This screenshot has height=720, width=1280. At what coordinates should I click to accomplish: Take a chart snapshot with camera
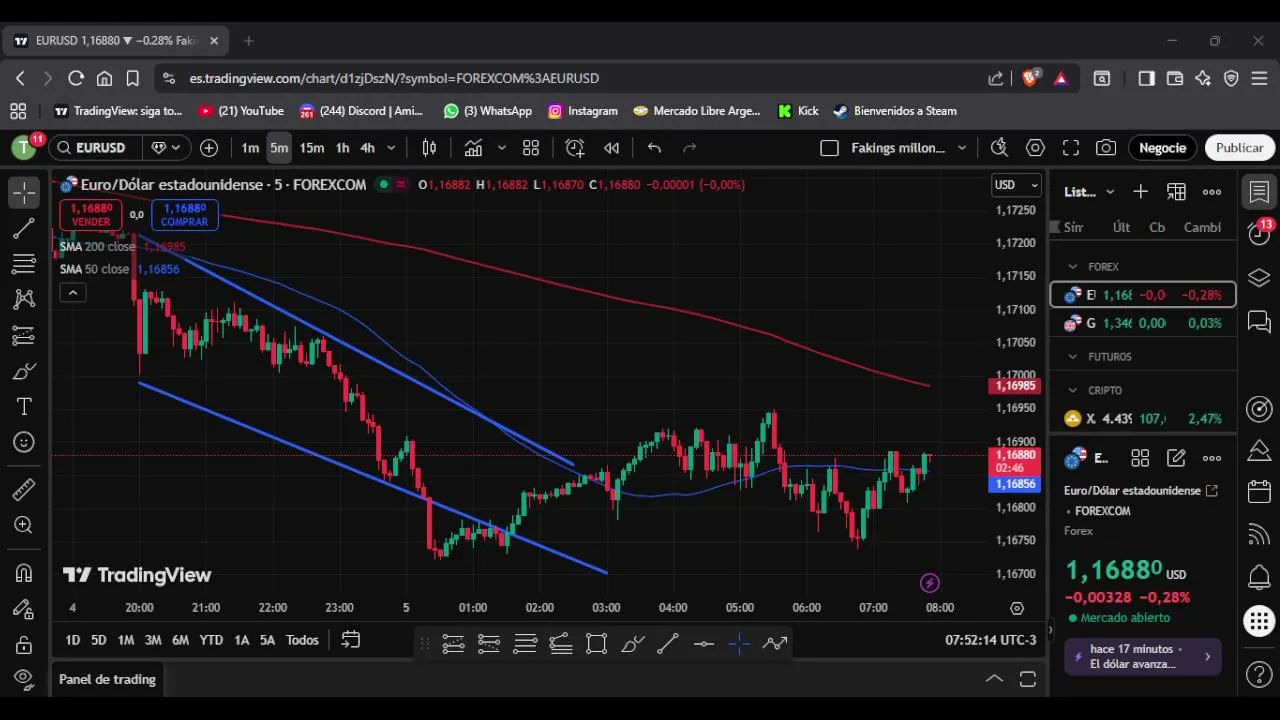1106,148
